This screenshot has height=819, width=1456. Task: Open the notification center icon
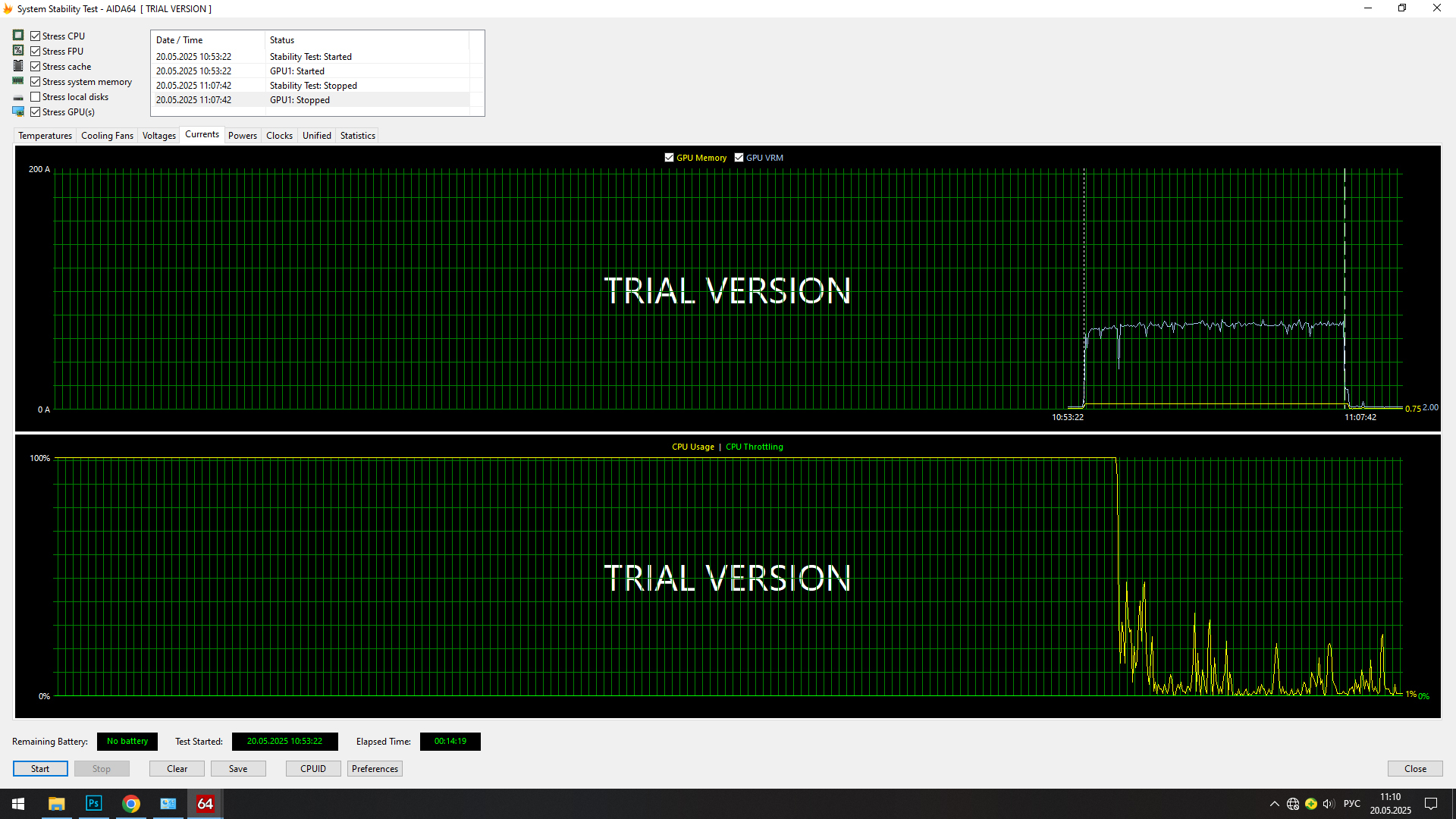coord(1431,804)
